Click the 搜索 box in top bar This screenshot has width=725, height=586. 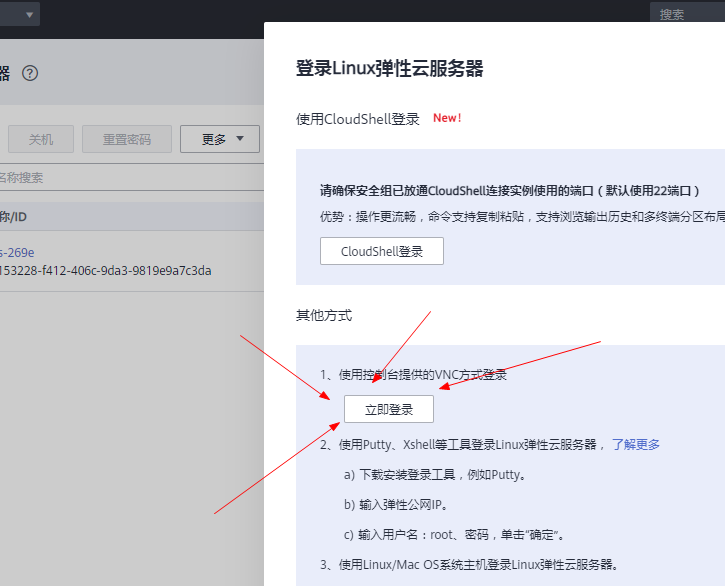click(688, 13)
